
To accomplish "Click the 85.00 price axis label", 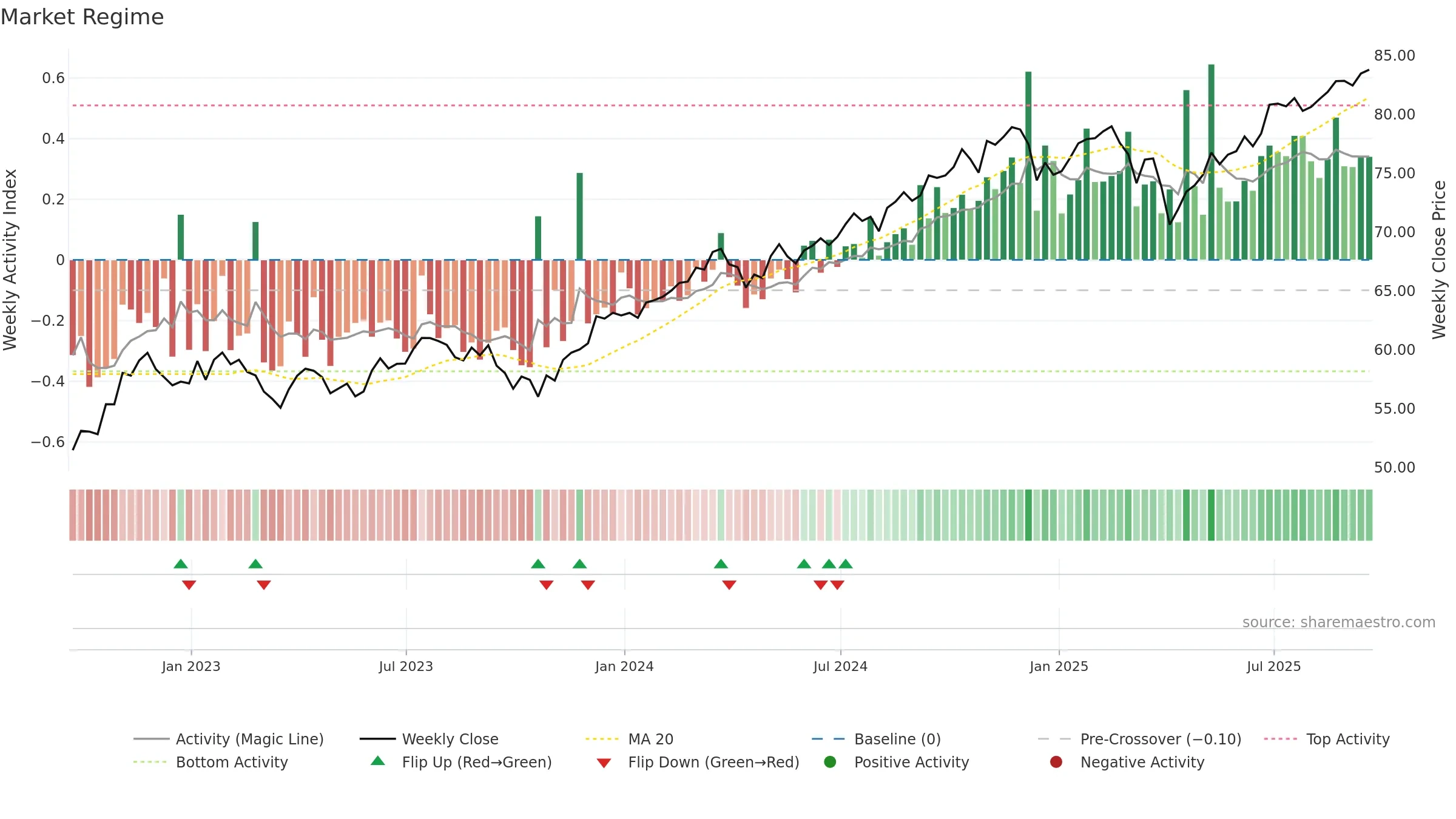I will (1395, 55).
